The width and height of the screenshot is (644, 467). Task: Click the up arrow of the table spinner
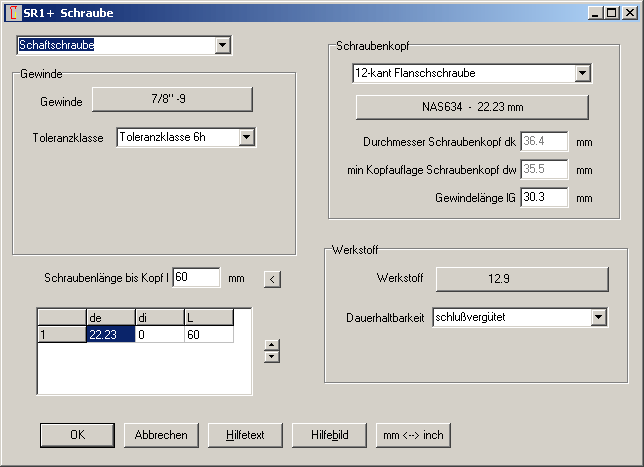(270, 346)
